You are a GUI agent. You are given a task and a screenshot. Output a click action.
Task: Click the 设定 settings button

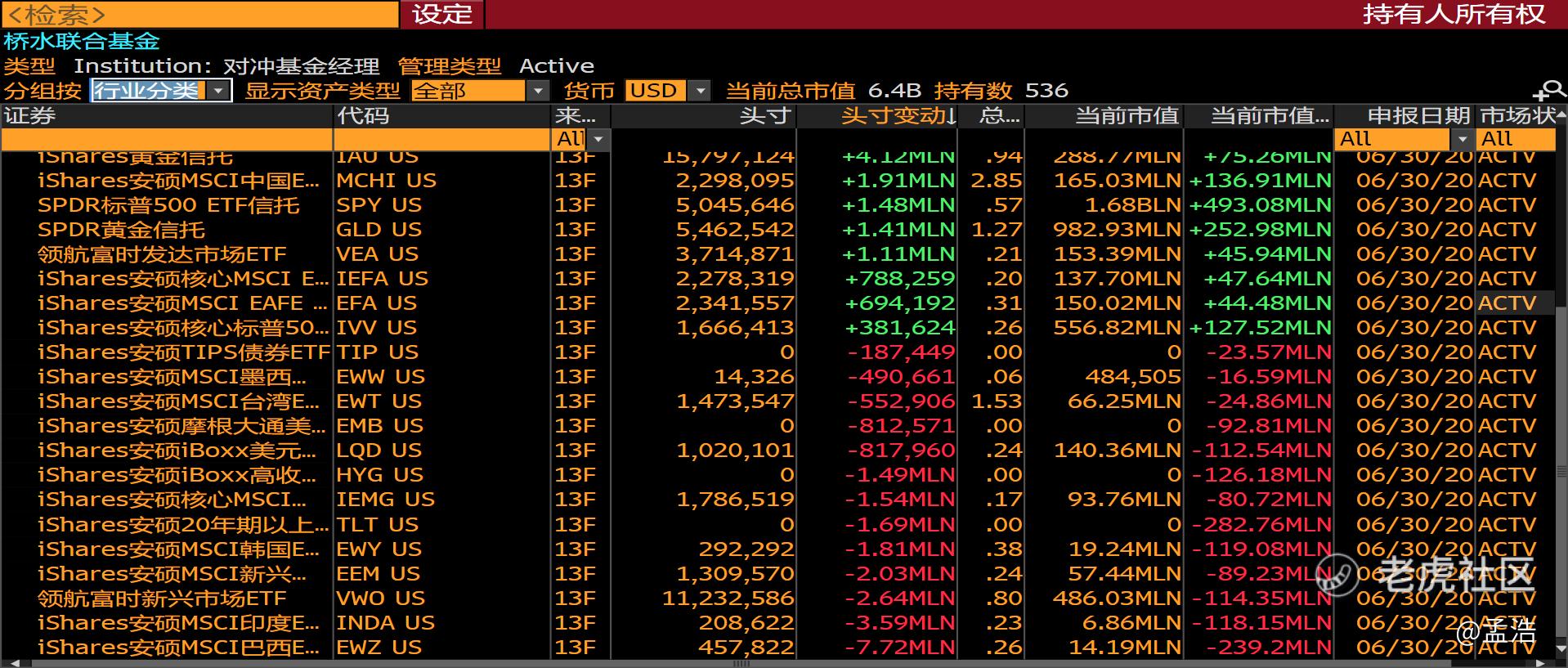tap(442, 14)
